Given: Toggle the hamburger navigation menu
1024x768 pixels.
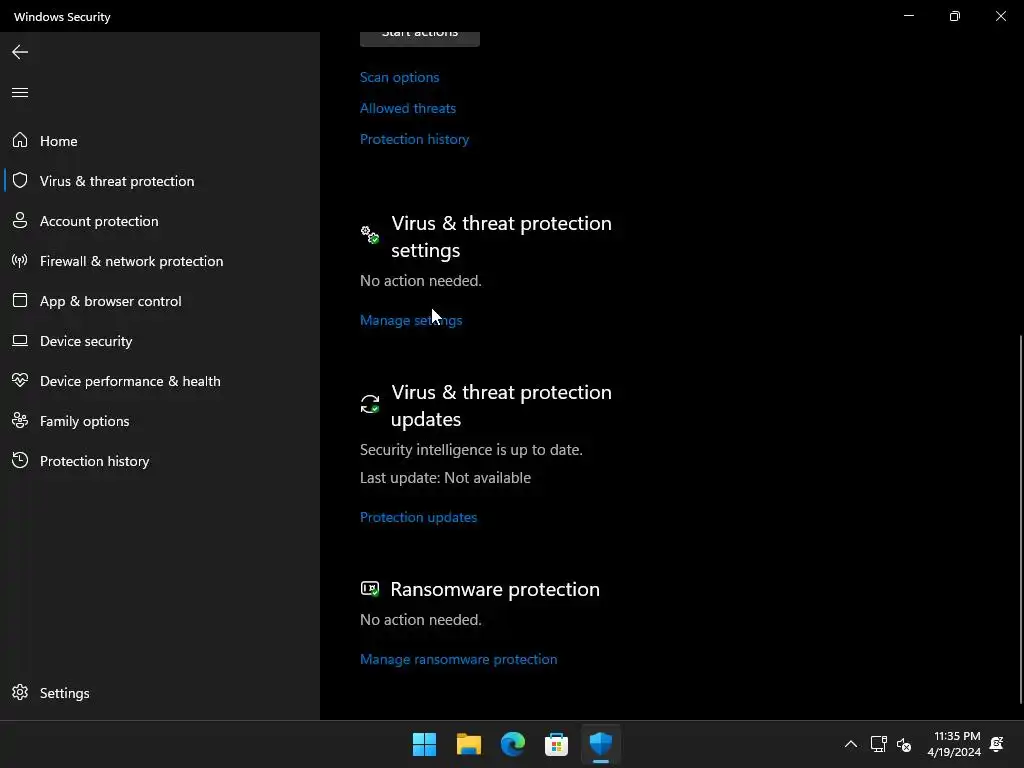Looking at the screenshot, I should click(20, 92).
